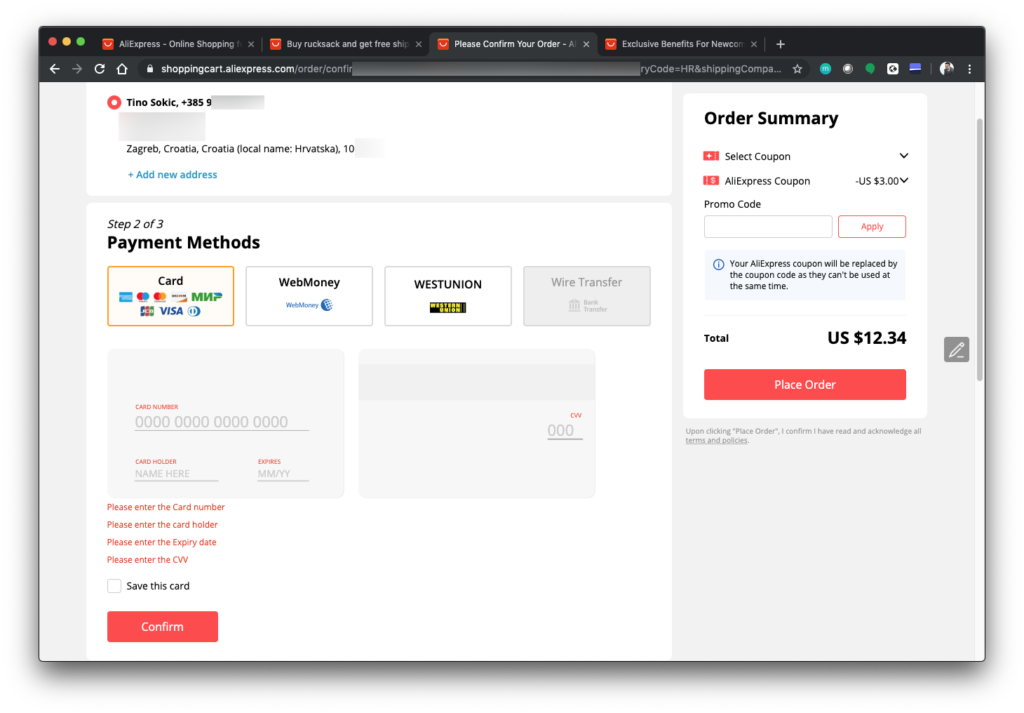Viewport: 1024px width, 713px height.
Task: Choose the WebMoney payment method
Action: pos(309,295)
